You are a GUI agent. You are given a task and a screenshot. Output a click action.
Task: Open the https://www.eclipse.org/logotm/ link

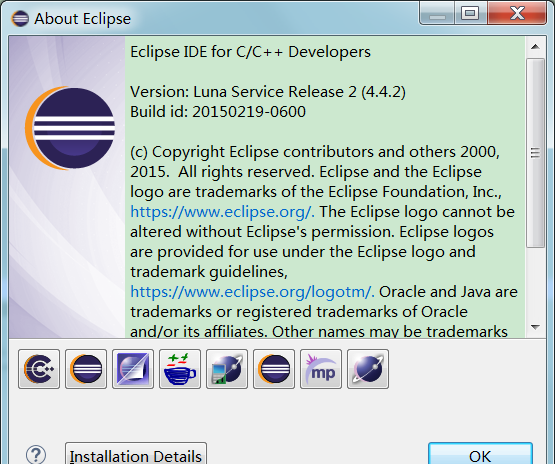click(x=252, y=292)
